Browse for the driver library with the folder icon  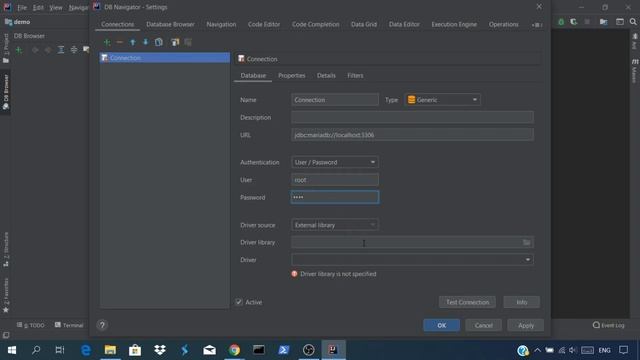pos(527,242)
